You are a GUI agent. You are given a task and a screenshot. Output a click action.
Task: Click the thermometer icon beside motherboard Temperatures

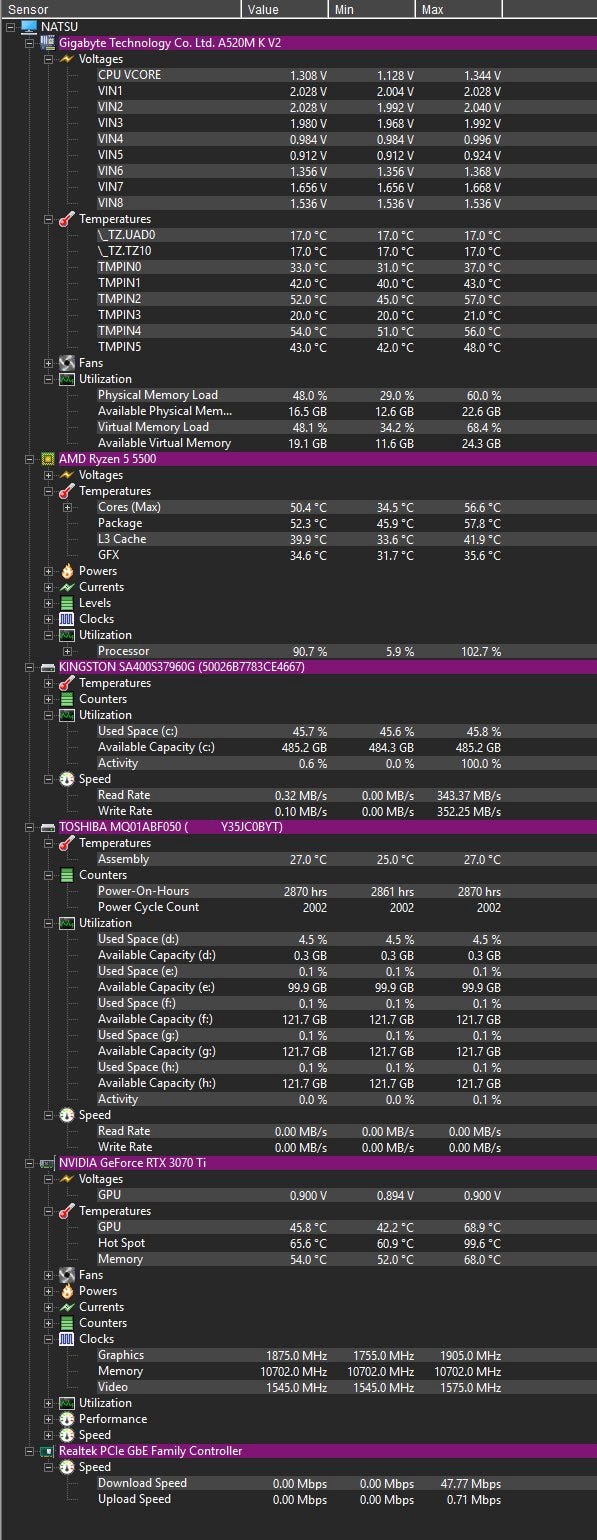[67, 219]
